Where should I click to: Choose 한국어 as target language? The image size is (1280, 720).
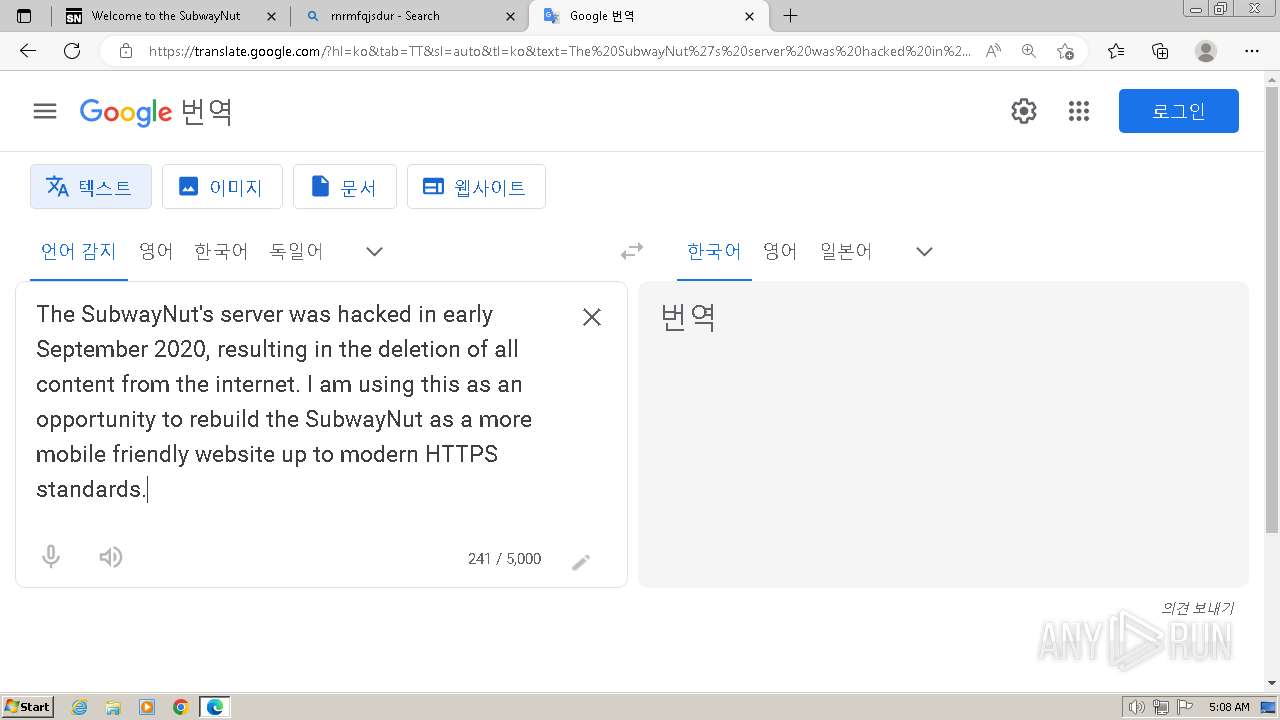tap(714, 251)
